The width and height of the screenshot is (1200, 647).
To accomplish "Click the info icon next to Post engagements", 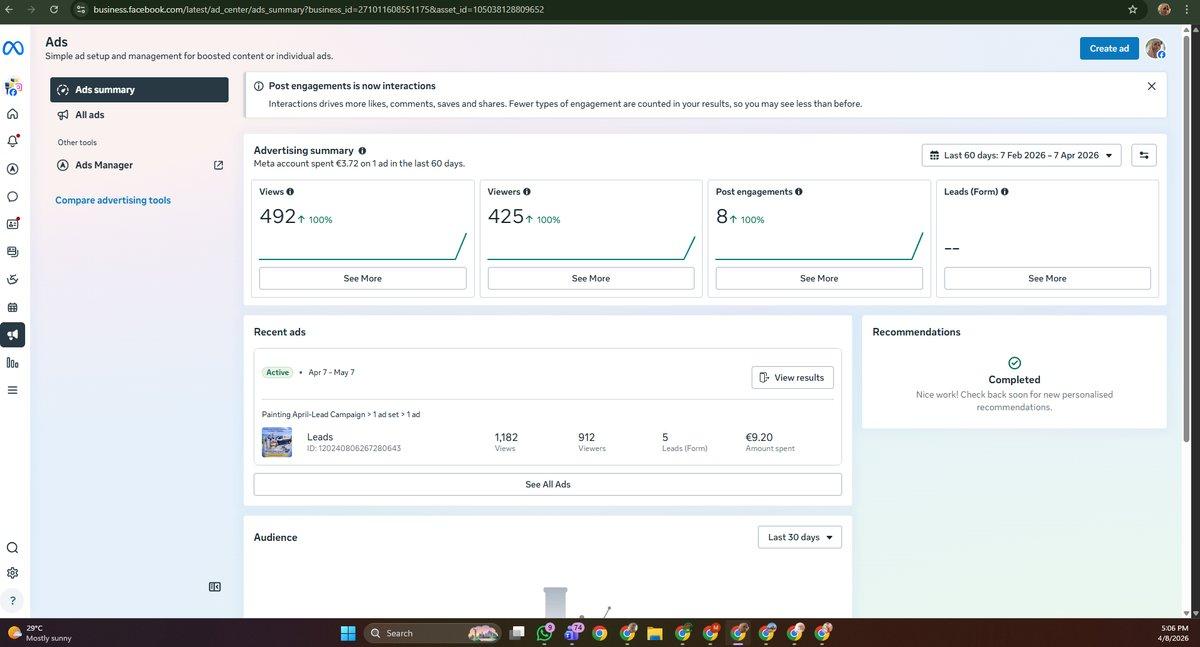I will click(798, 192).
